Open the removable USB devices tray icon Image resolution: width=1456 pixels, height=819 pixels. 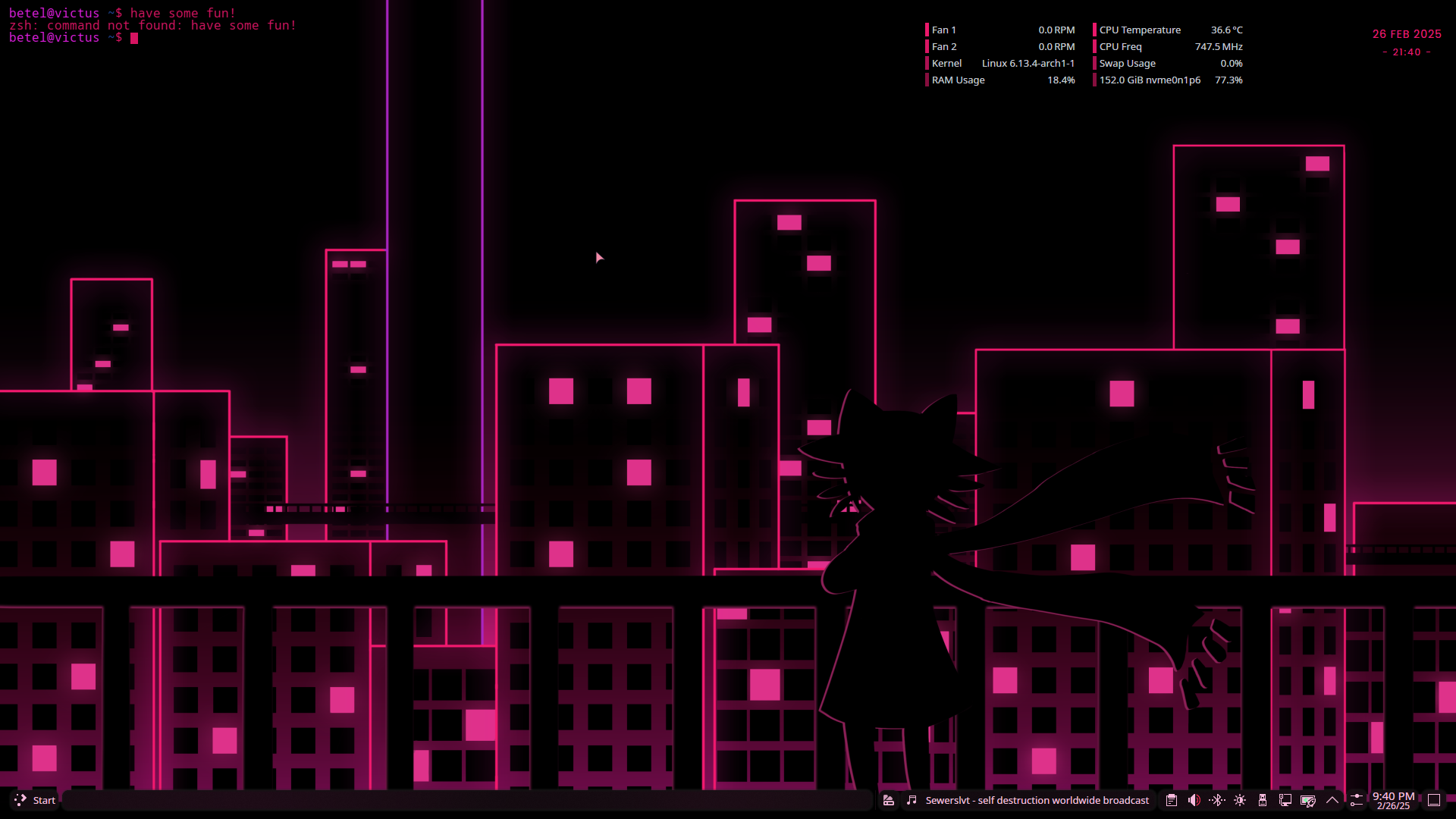(x=1263, y=800)
